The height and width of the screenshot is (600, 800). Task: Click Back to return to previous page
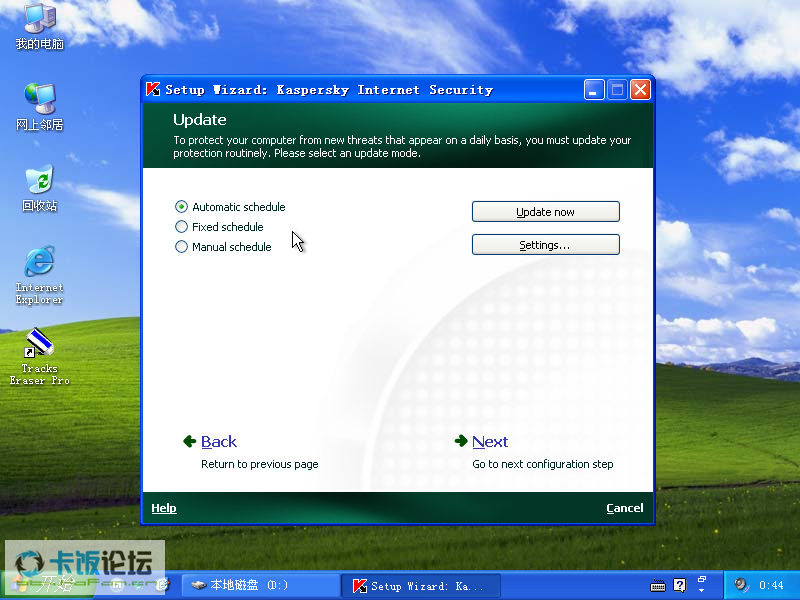(219, 442)
